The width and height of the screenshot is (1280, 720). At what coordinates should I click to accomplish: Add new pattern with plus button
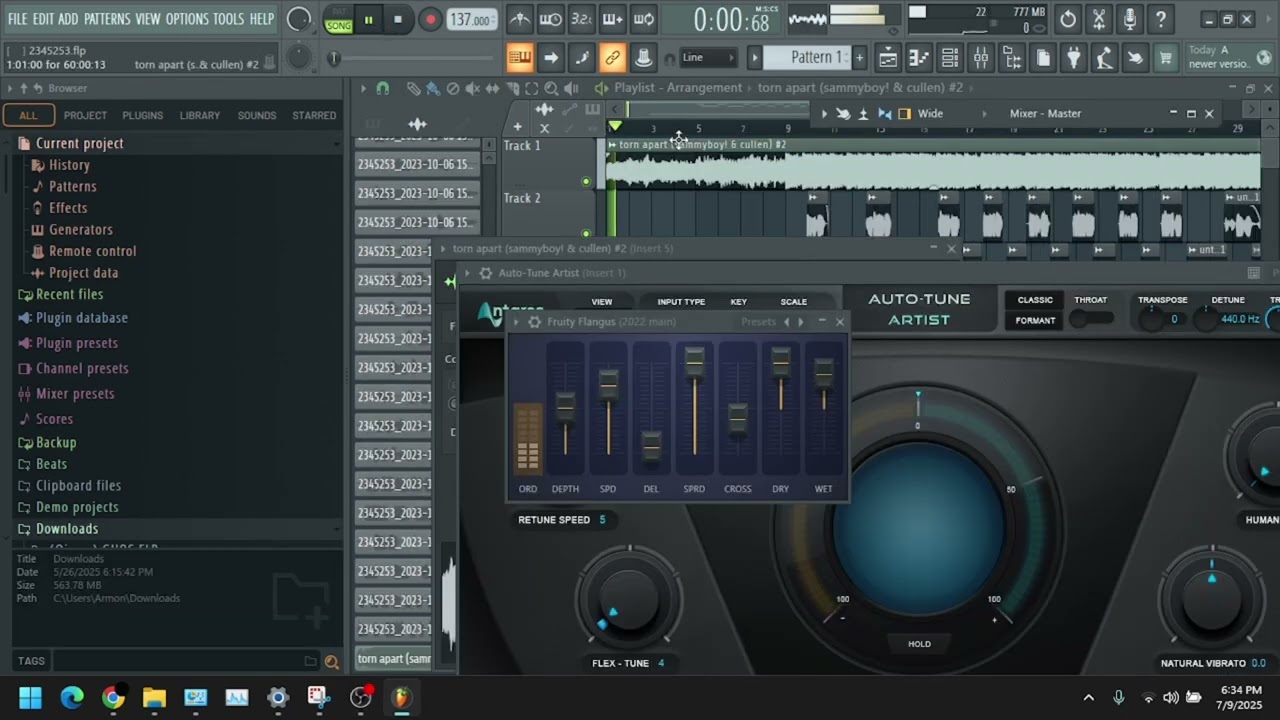click(x=859, y=58)
